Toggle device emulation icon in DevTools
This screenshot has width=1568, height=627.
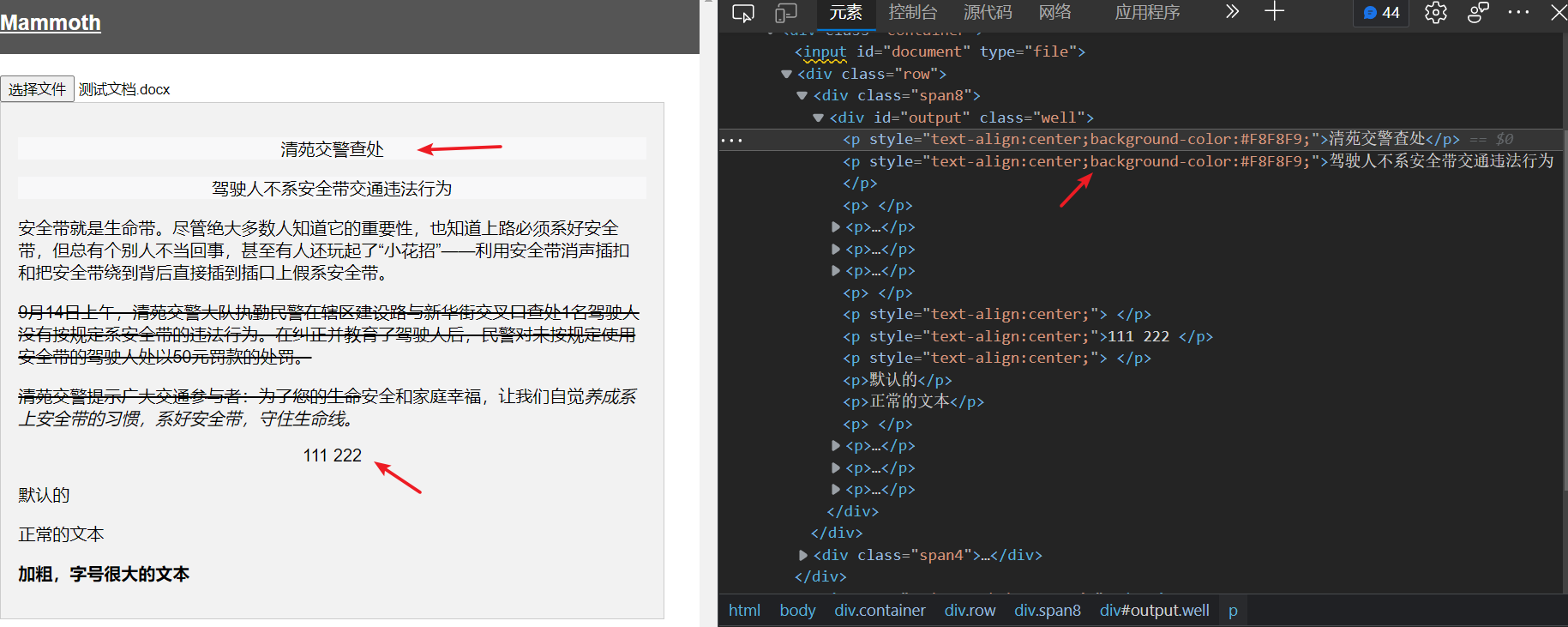tap(786, 13)
